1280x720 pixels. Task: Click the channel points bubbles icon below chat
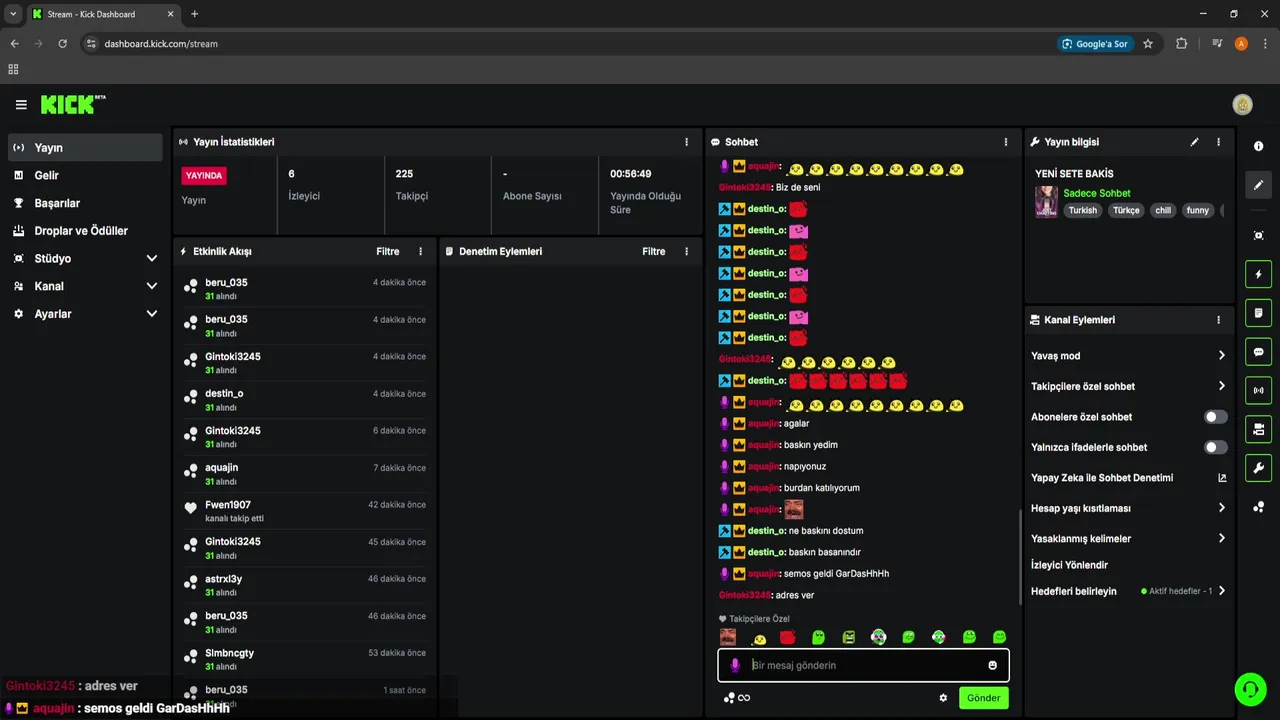tap(729, 698)
